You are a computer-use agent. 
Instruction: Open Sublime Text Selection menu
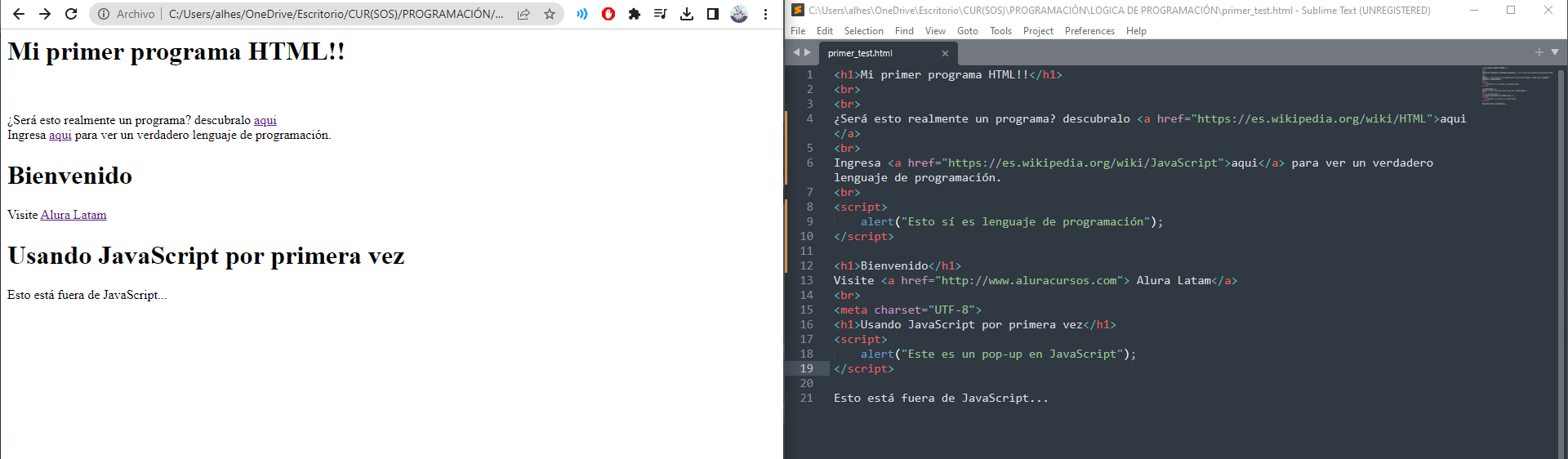[x=864, y=31]
